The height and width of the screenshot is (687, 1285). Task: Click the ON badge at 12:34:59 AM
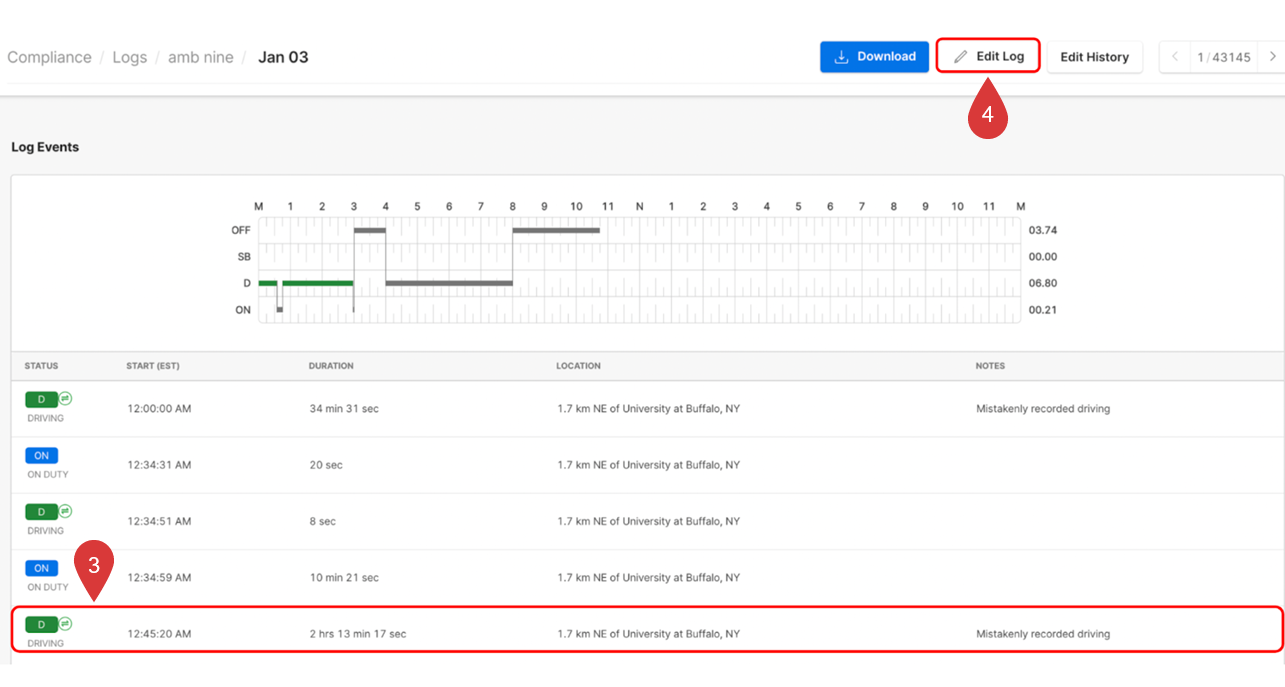coord(41,568)
